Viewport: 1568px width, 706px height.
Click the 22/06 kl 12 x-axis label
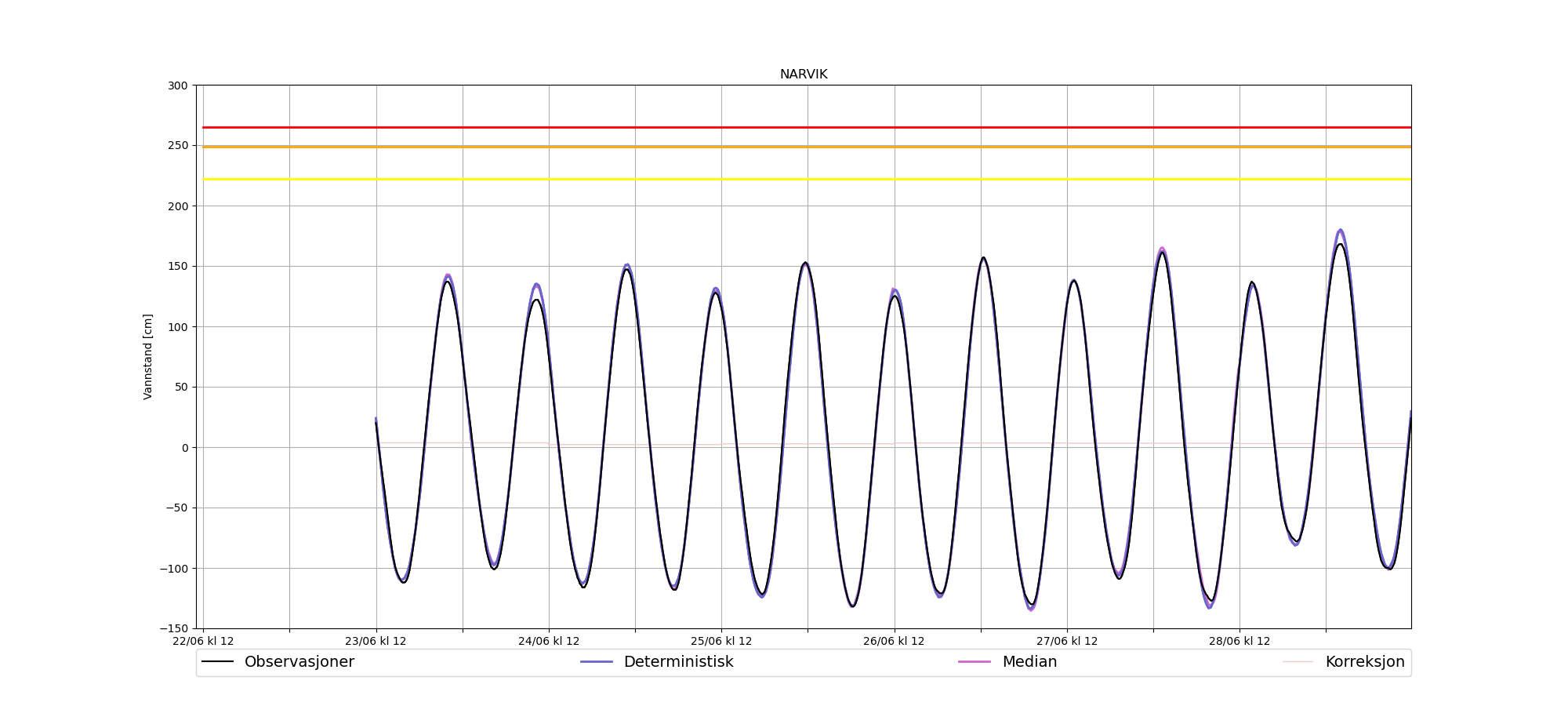click(x=203, y=641)
